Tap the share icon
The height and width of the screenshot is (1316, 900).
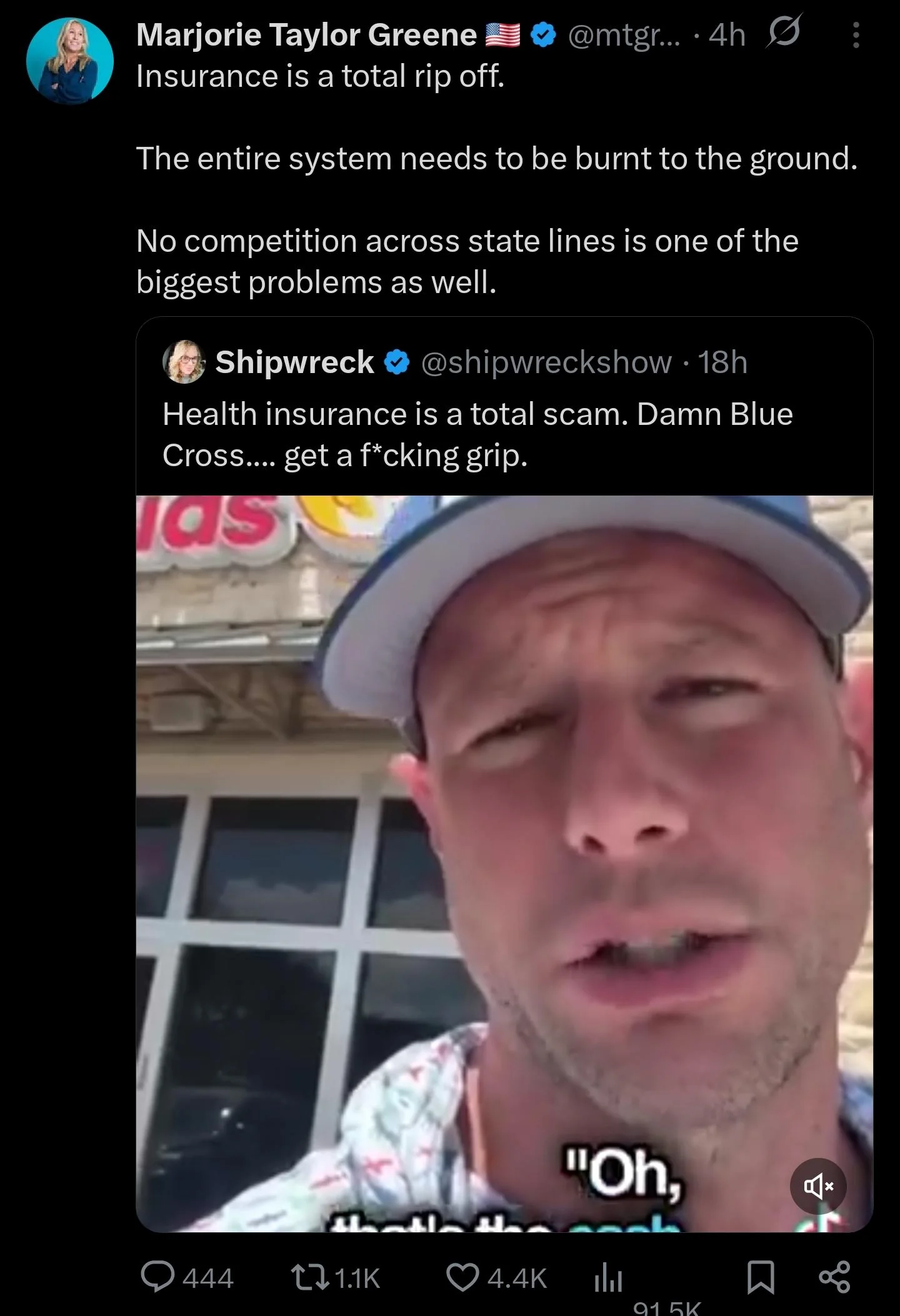click(834, 1277)
